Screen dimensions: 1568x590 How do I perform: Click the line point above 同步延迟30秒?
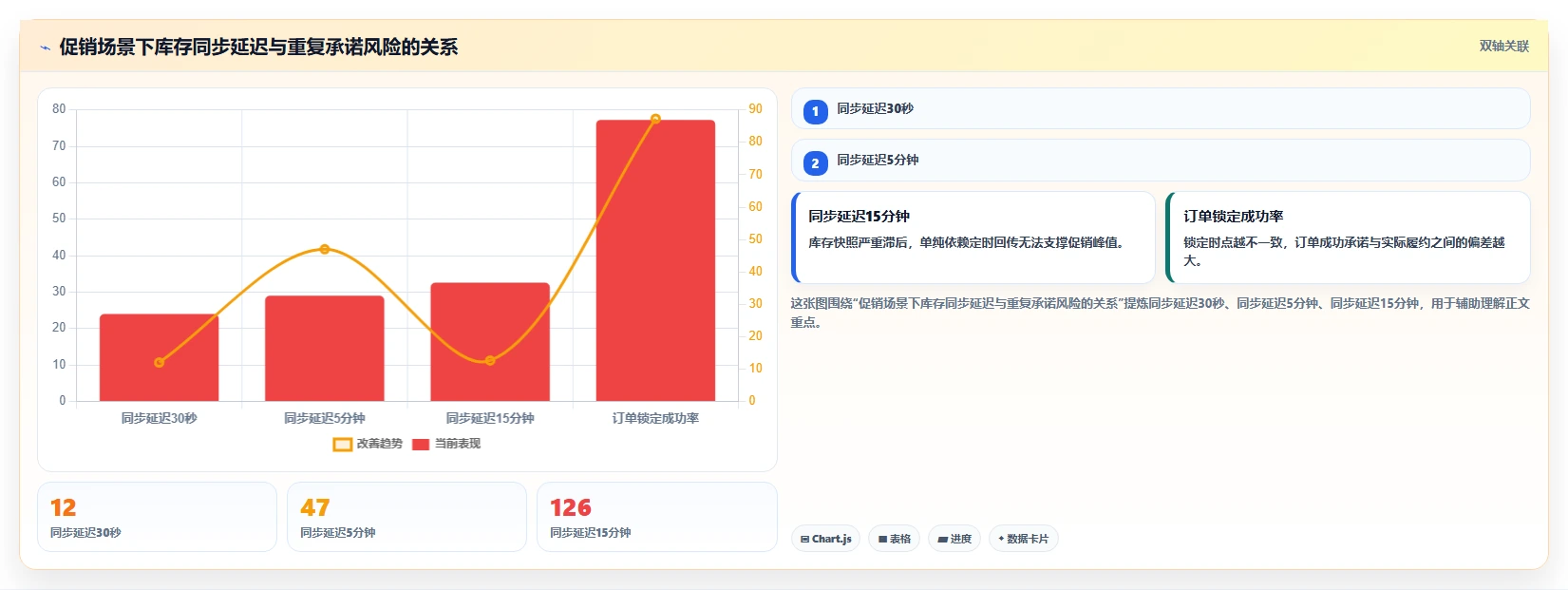159,362
